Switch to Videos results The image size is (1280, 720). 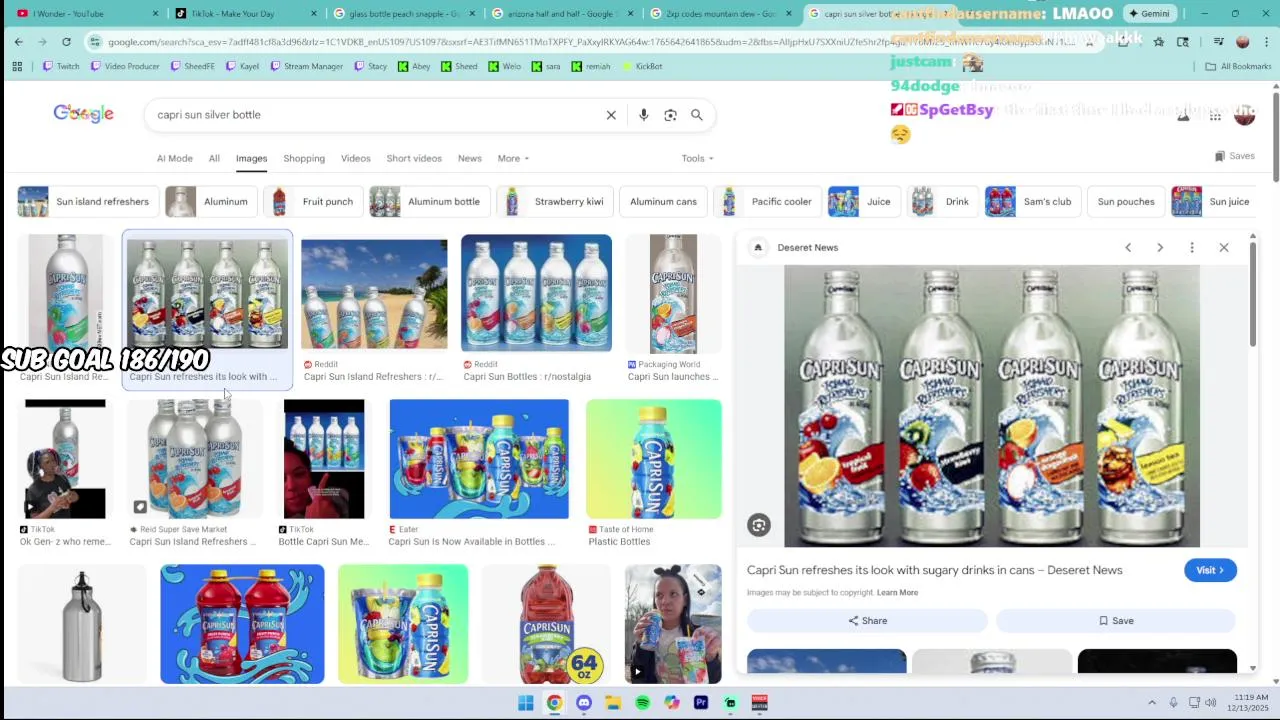point(356,158)
